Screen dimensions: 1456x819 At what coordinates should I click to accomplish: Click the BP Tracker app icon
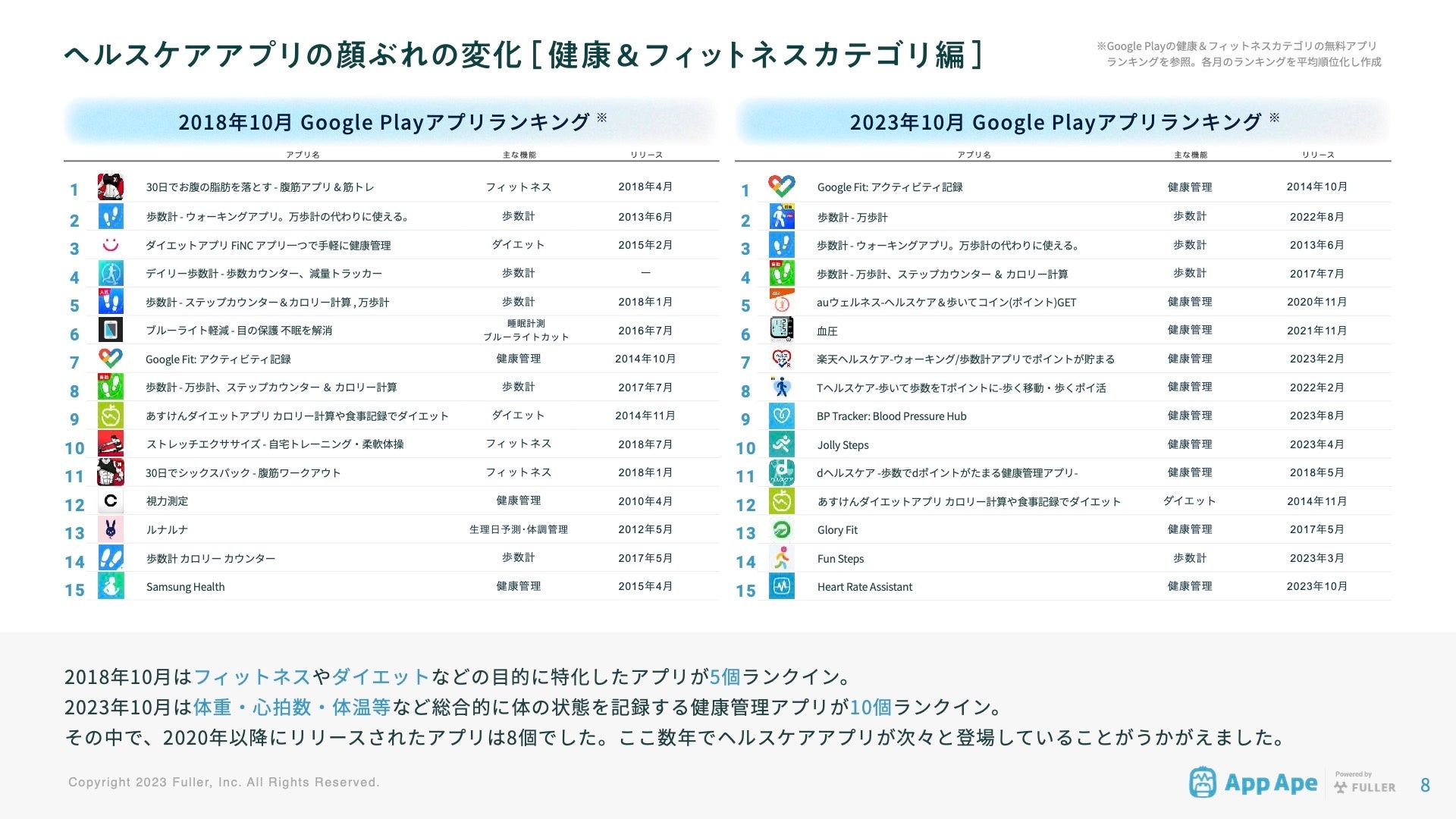click(x=781, y=416)
